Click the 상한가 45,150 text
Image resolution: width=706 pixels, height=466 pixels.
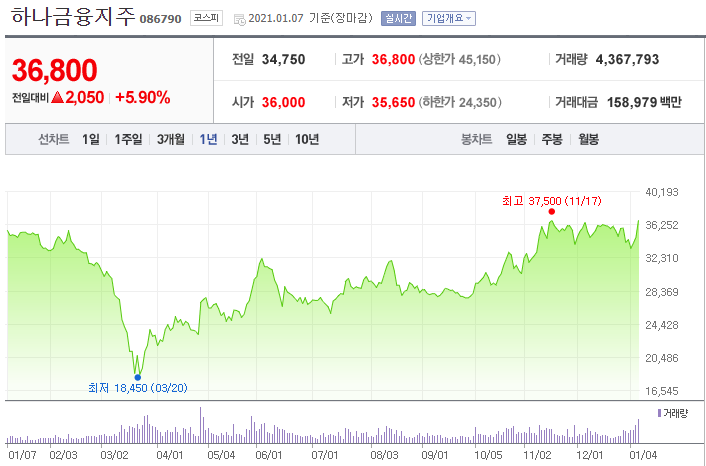[x=460, y=59]
